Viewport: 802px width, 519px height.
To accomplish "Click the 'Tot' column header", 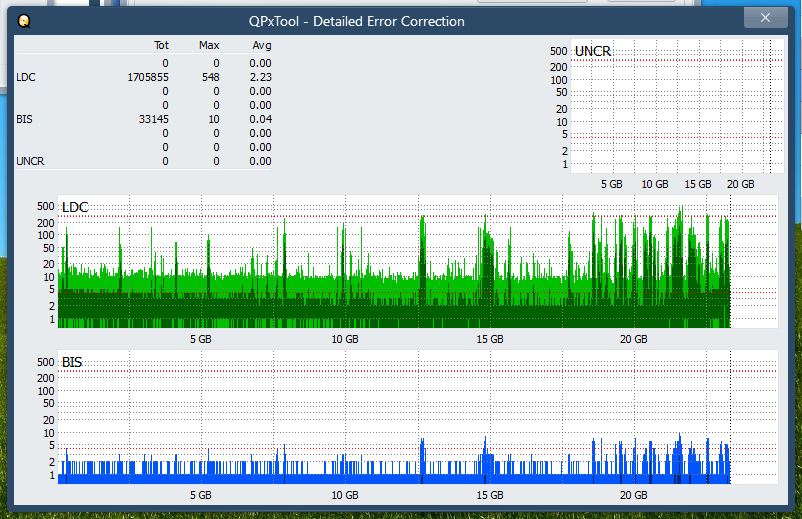I will point(161,45).
